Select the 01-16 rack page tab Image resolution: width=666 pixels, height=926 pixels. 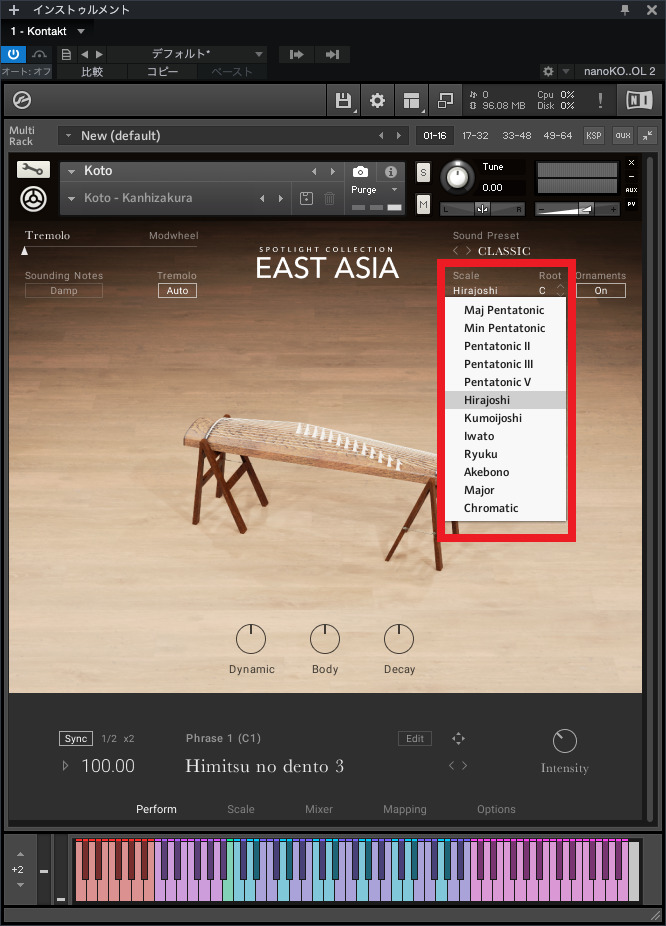tap(435, 136)
